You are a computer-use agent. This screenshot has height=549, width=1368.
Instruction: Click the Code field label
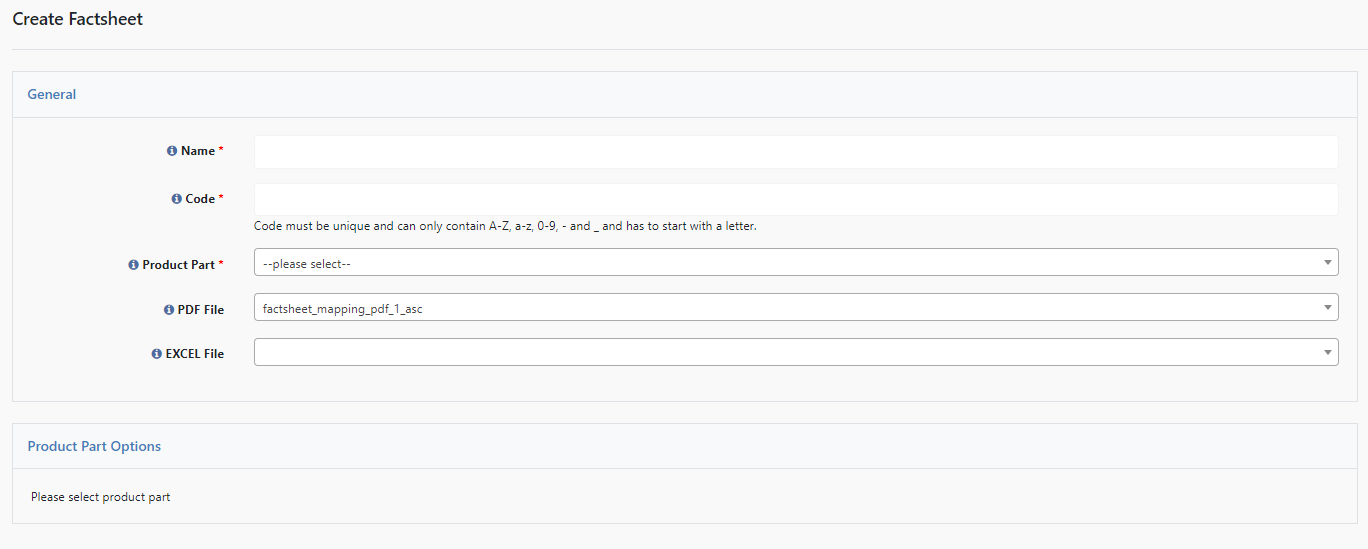200,199
